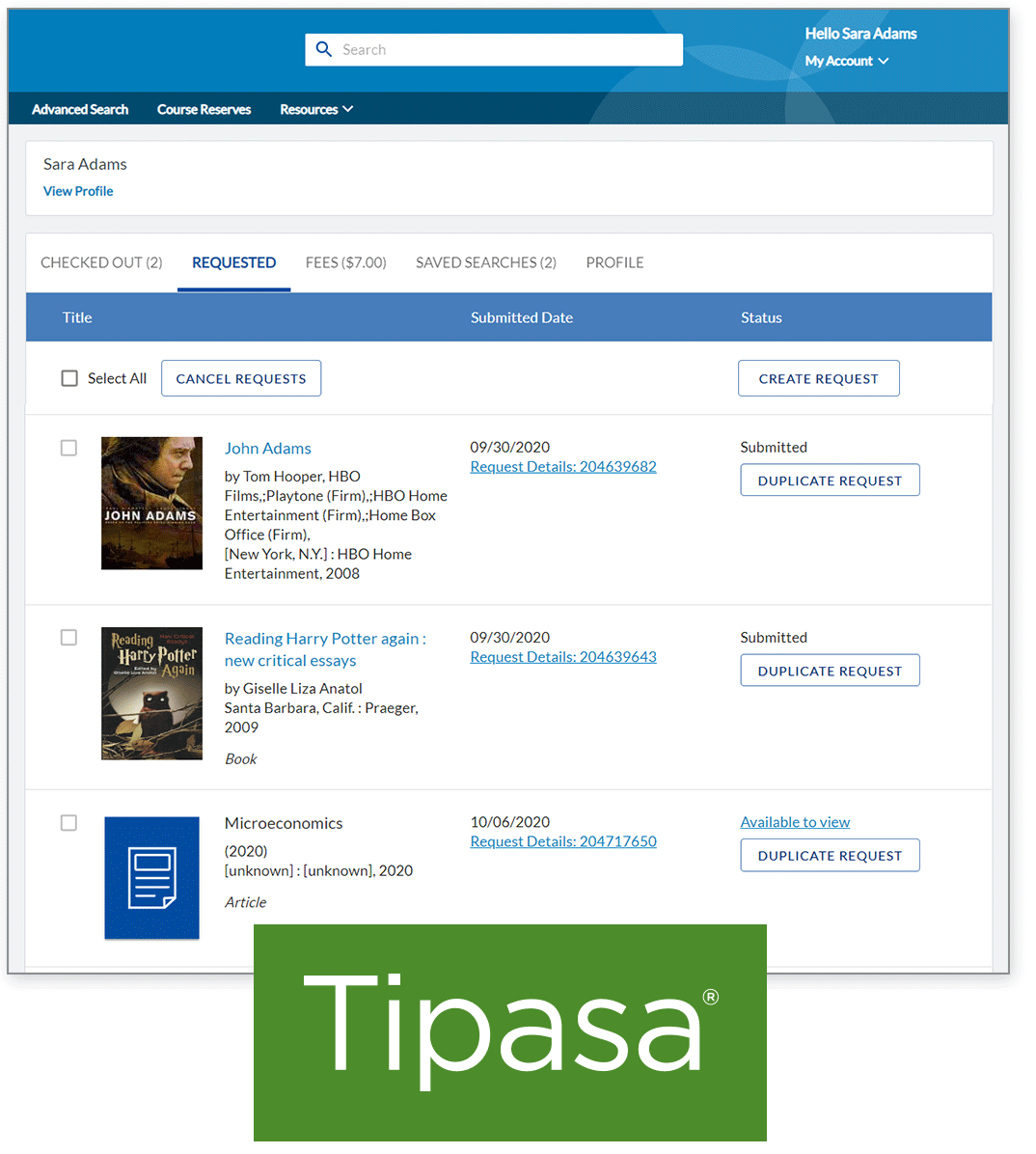Click the Available to view link

tap(795, 822)
